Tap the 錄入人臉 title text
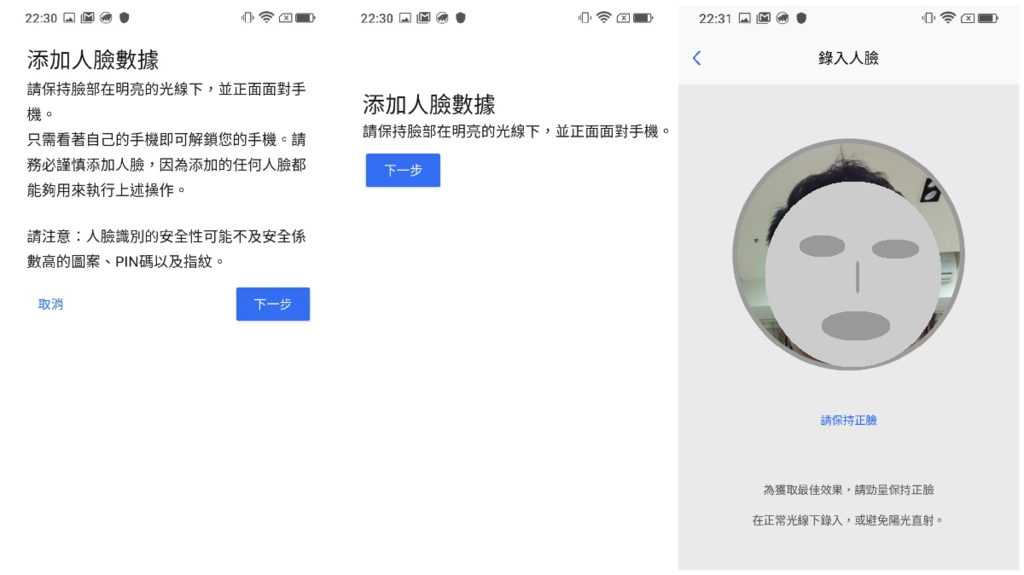1024x575 pixels. click(848, 58)
